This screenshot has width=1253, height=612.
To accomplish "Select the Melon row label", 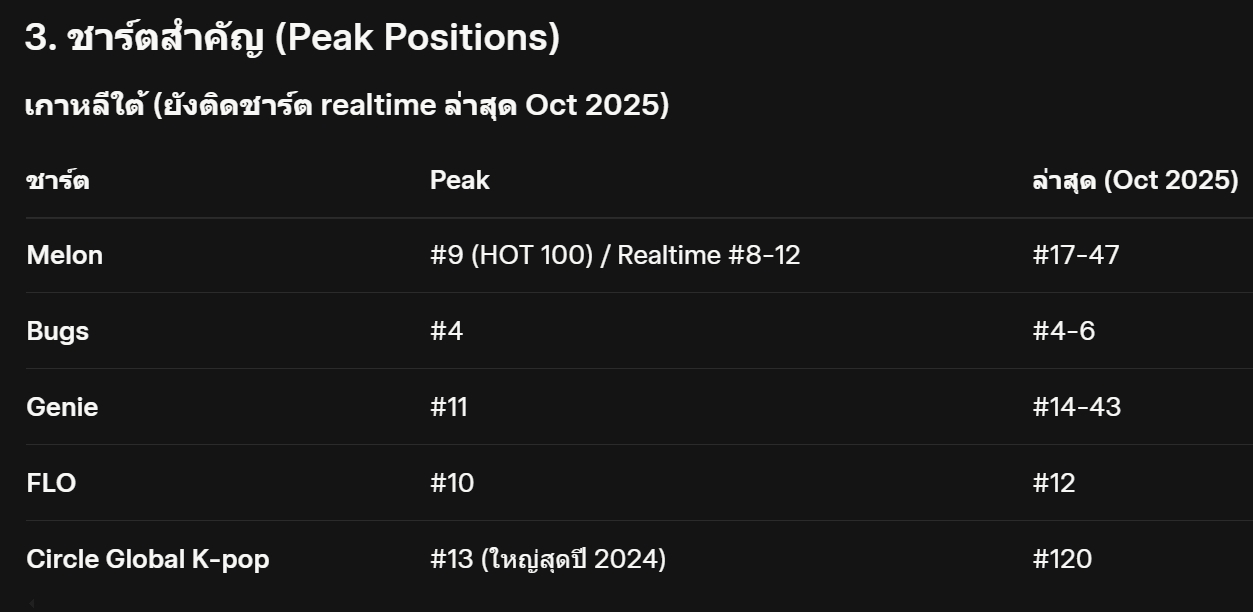I will click(x=65, y=255).
